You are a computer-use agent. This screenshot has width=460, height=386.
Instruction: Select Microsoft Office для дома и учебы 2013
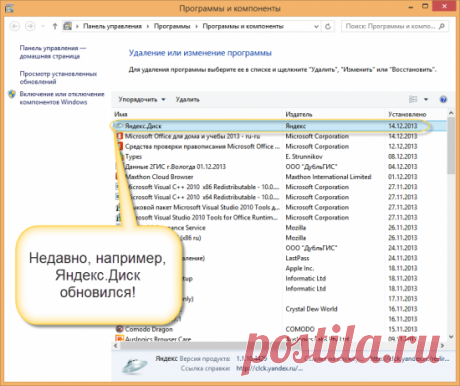pyautogui.click(x=279, y=136)
